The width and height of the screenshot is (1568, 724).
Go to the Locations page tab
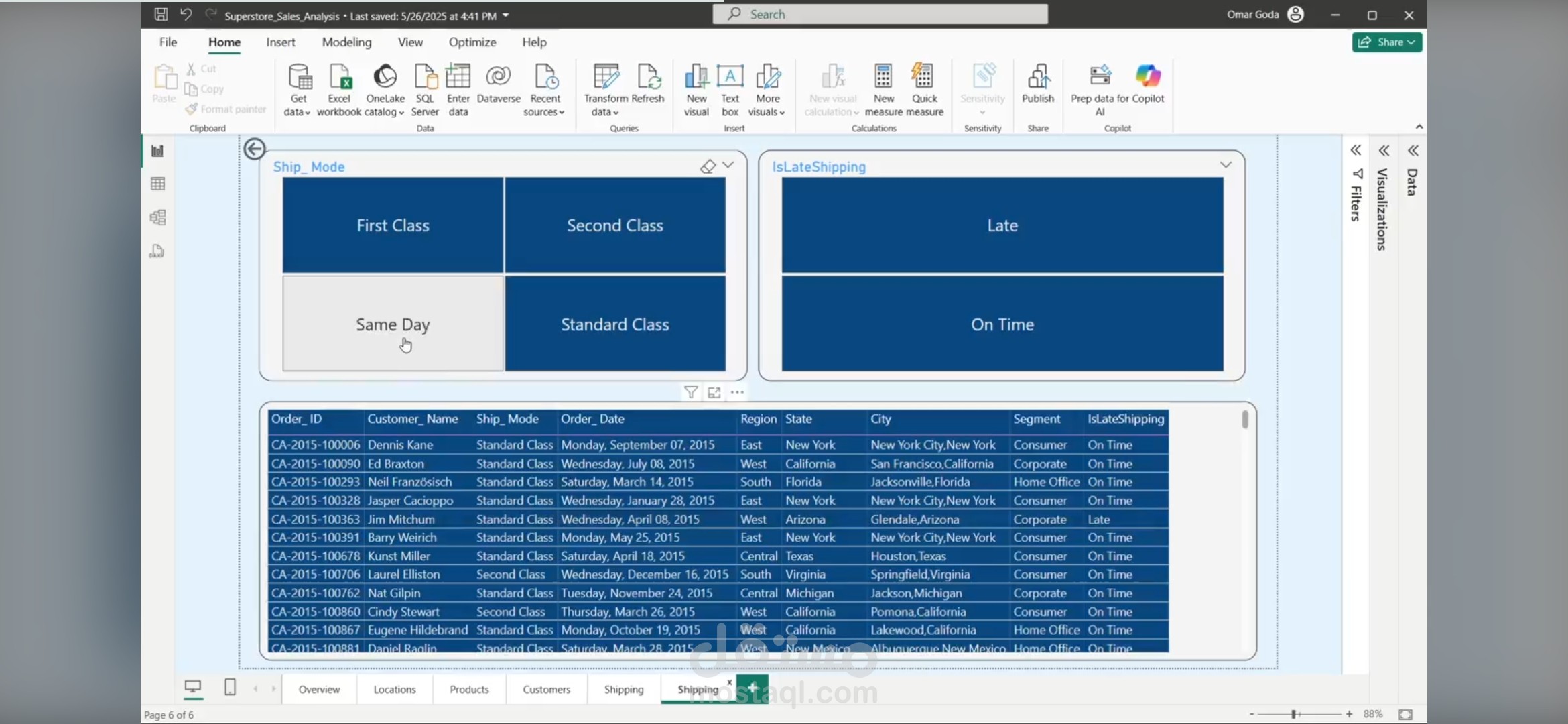pyautogui.click(x=395, y=689)
